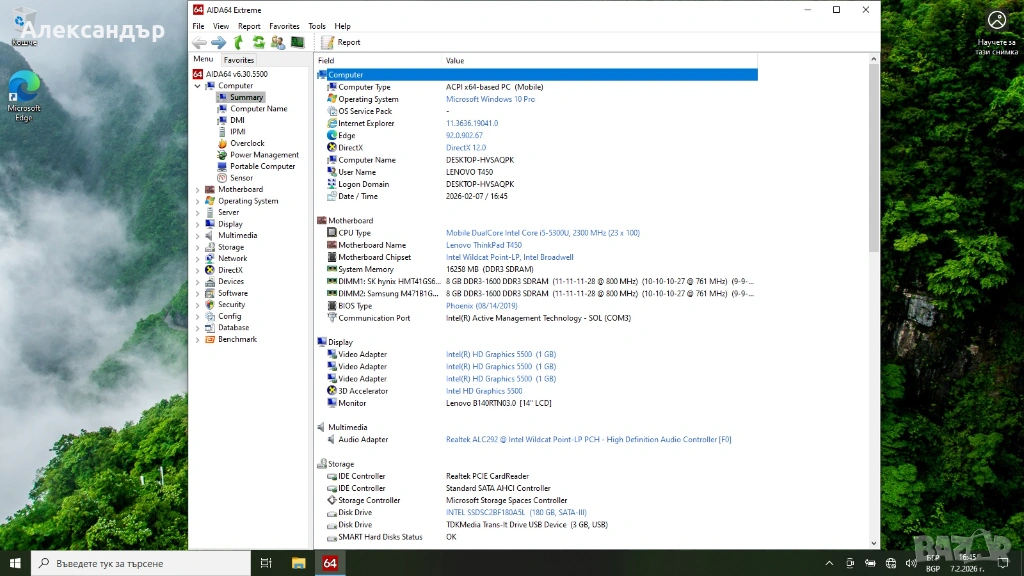The image size is (1024, 576).
Task: Click the Report button in the toolbar
Action: (341, 42)
